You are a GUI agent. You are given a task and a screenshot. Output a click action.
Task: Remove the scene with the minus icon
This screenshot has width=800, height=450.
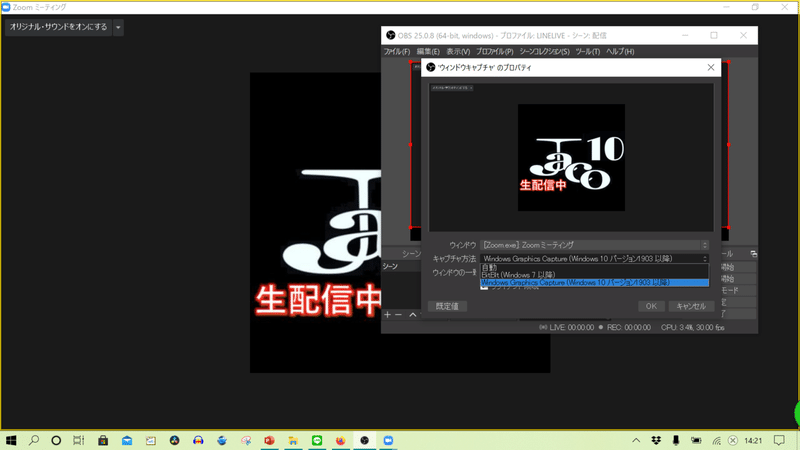coord(398,314)
